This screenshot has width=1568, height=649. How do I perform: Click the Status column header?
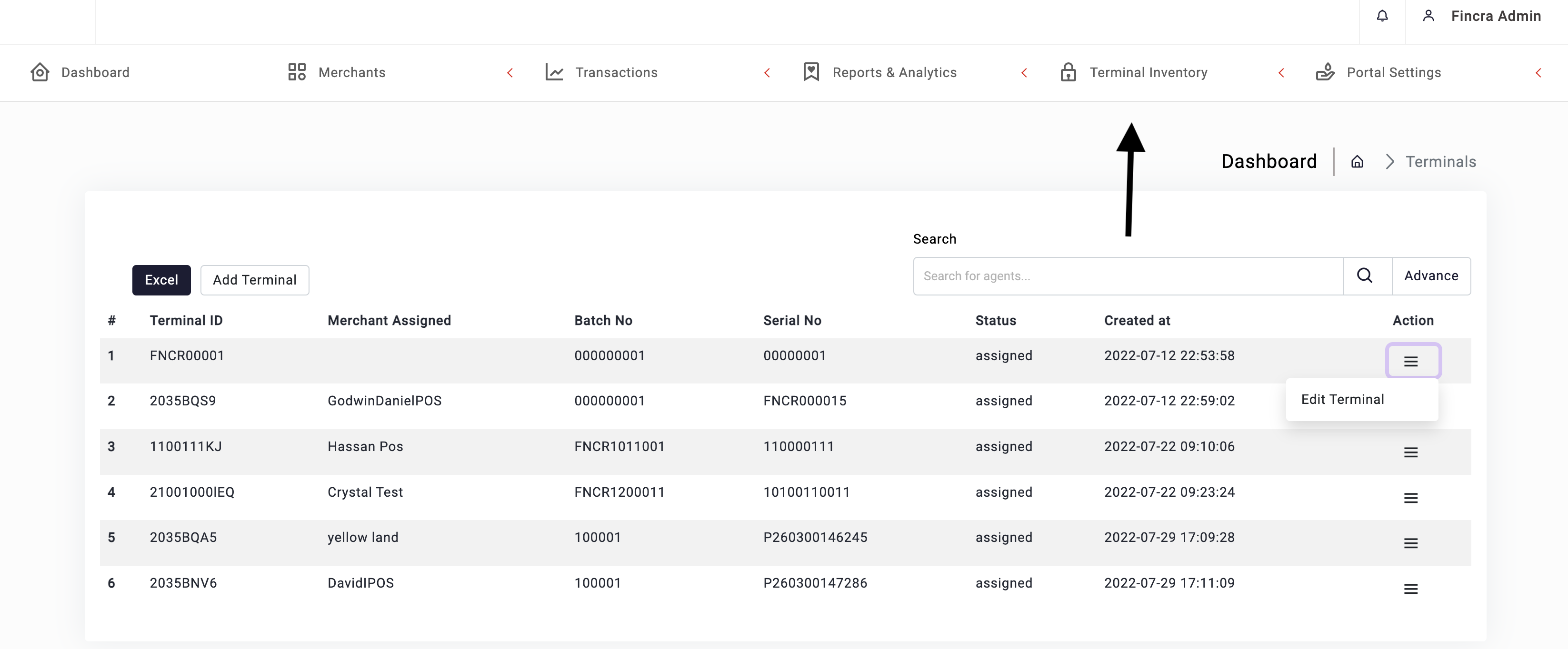click(x=995, y=321)
